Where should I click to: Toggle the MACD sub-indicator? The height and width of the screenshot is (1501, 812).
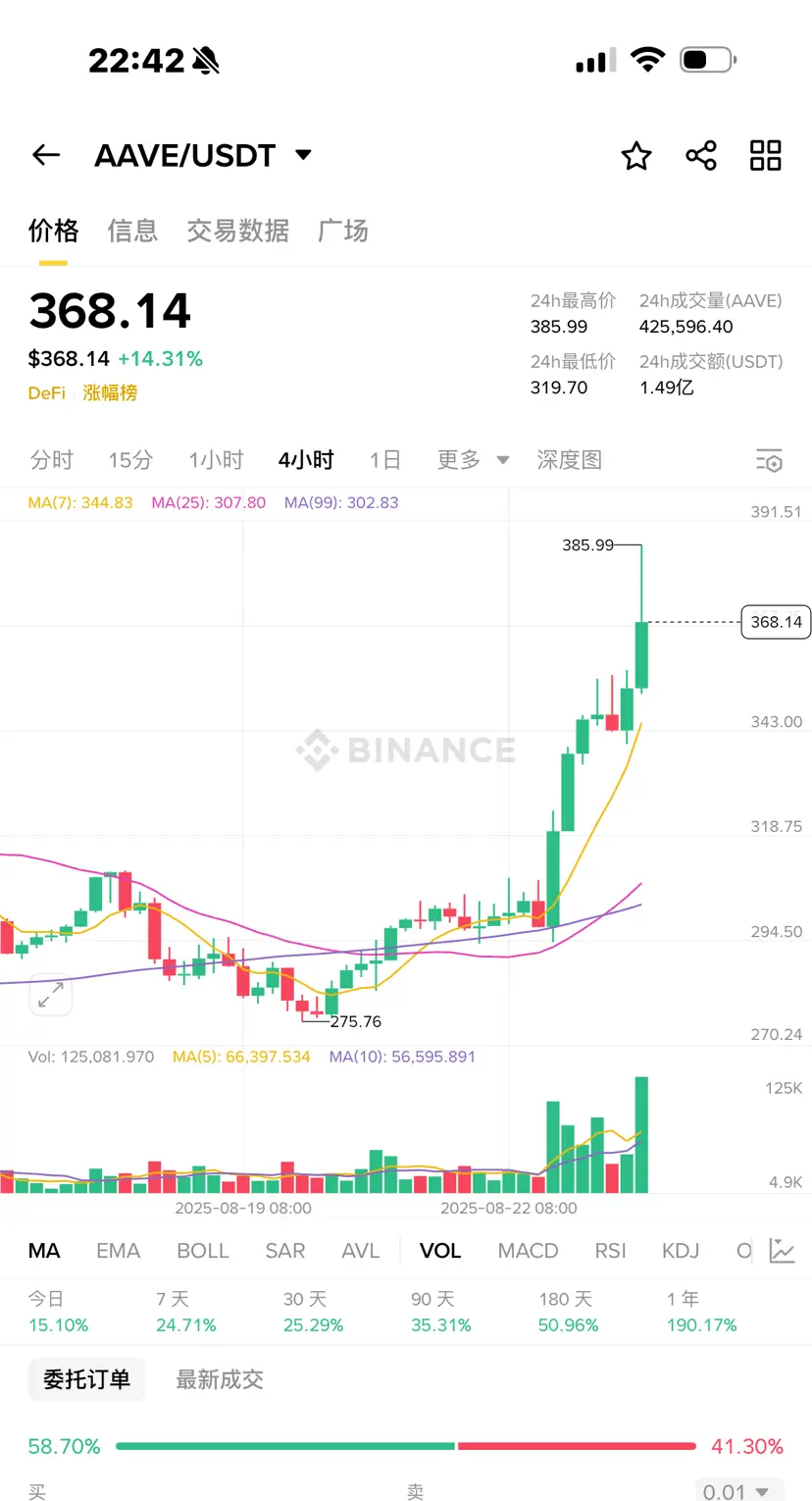pos(528,1251)
